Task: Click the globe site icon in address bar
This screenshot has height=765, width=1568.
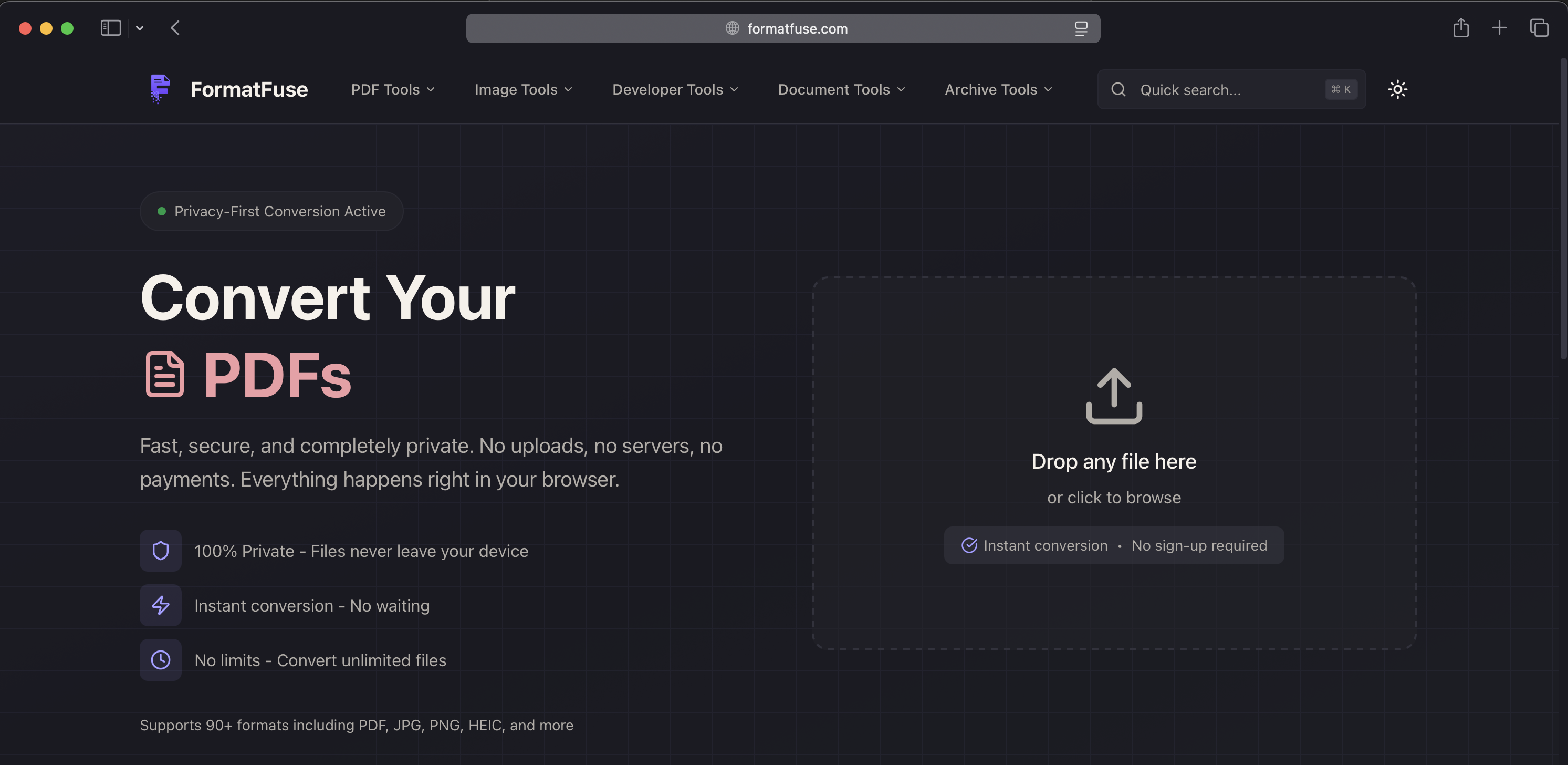Action: pos(732,28)
